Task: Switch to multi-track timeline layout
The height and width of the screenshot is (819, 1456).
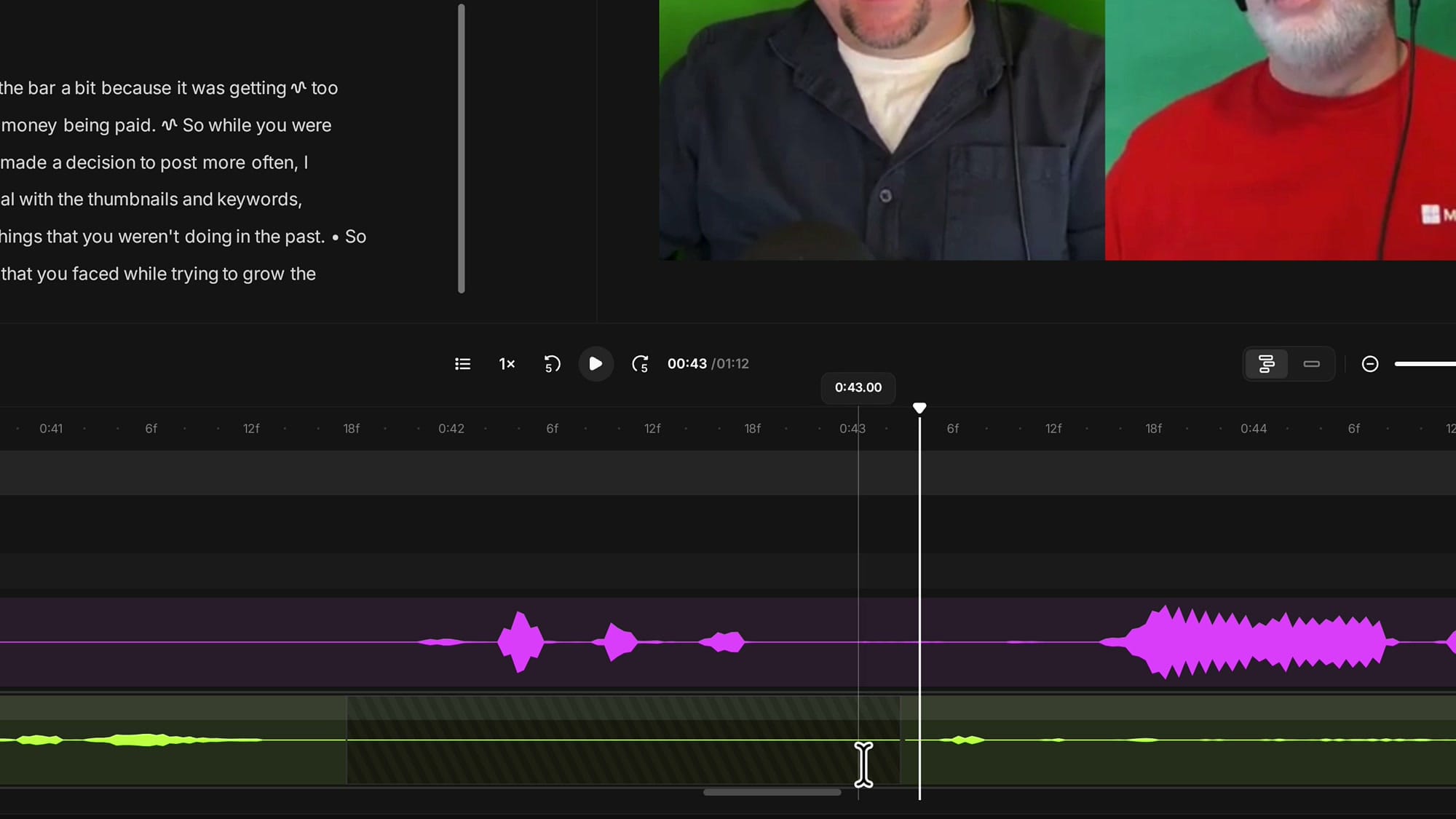Action: point(1266,363)
